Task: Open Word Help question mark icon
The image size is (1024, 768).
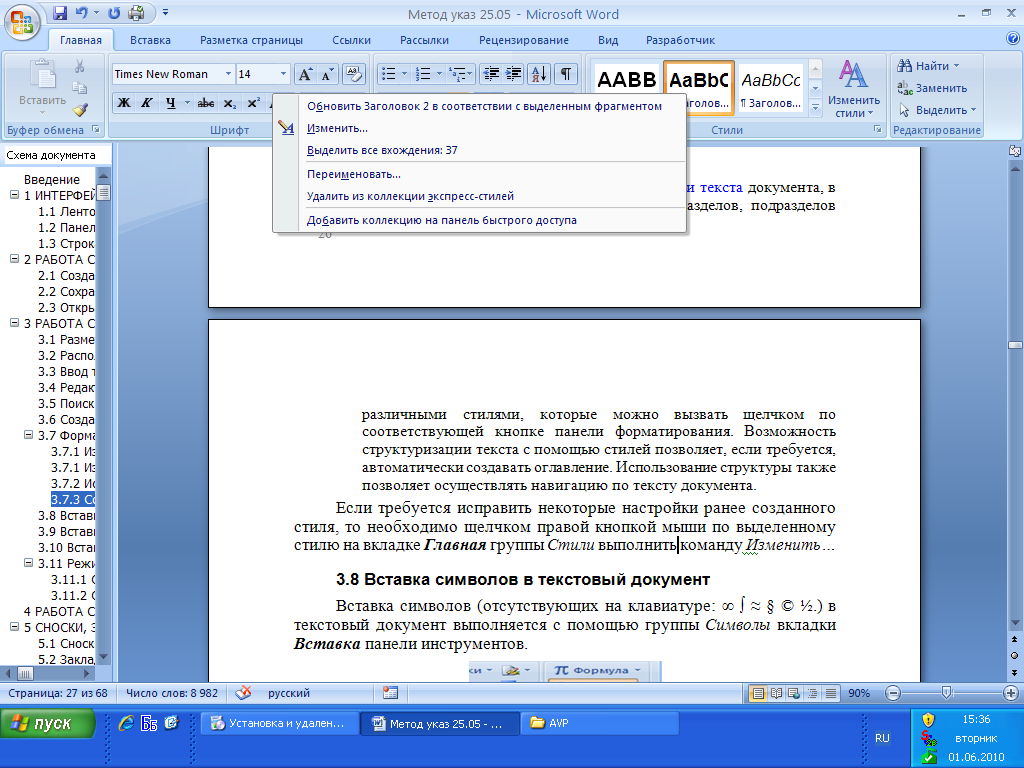Action: tap(1013, 39)
